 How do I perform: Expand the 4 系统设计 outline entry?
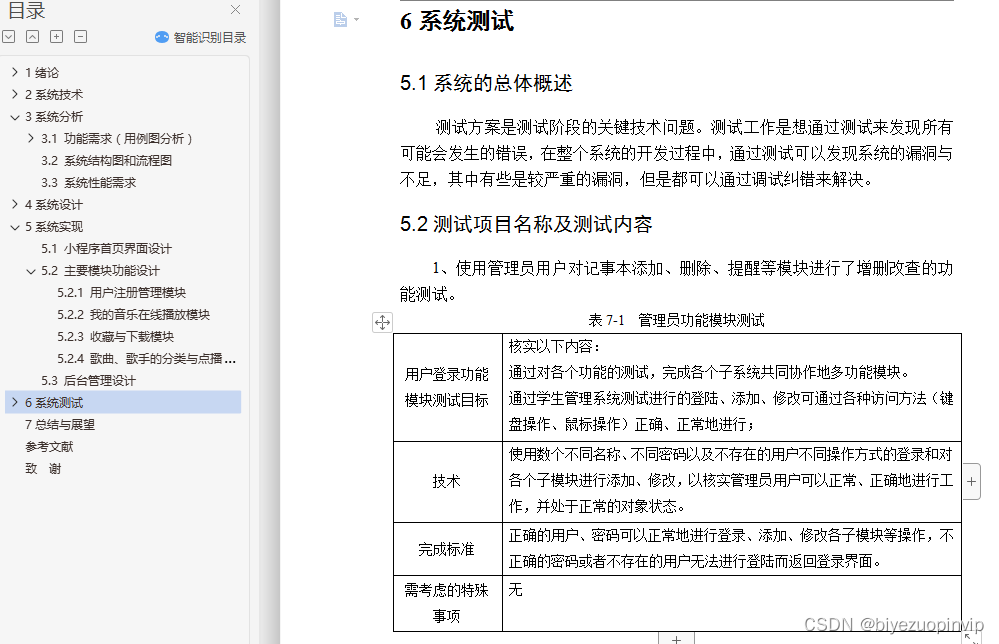click(x=15, y=204)
